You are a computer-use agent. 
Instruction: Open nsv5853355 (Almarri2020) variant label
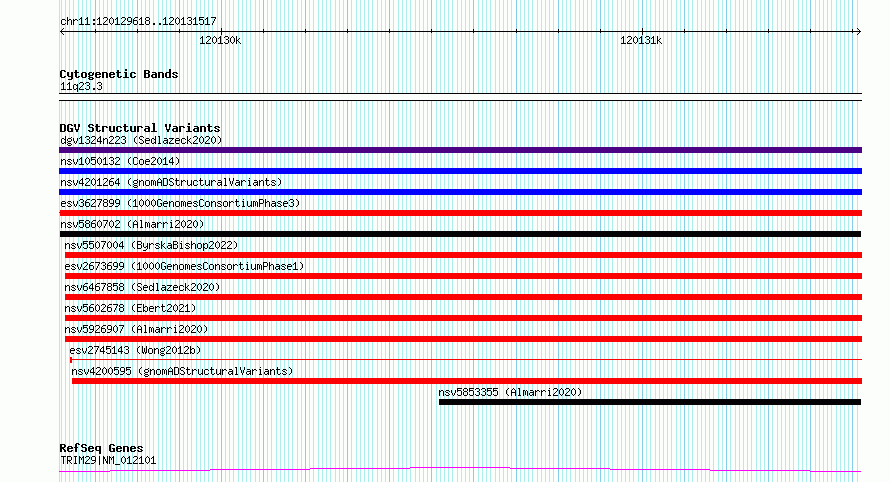510,392
